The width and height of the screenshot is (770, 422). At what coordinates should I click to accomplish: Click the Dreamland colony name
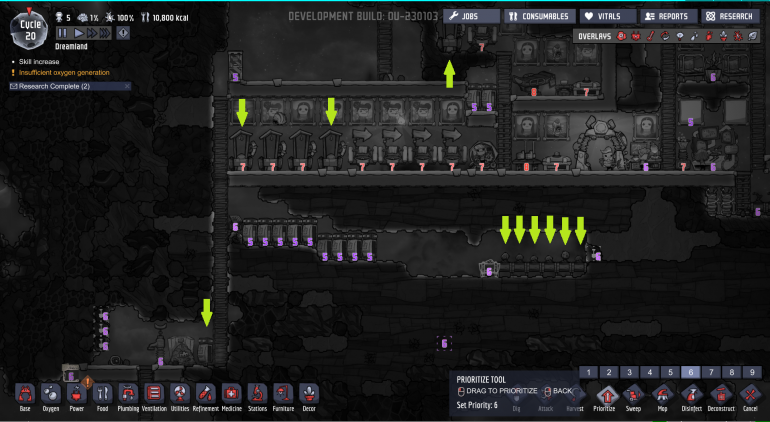pos(71,47)
